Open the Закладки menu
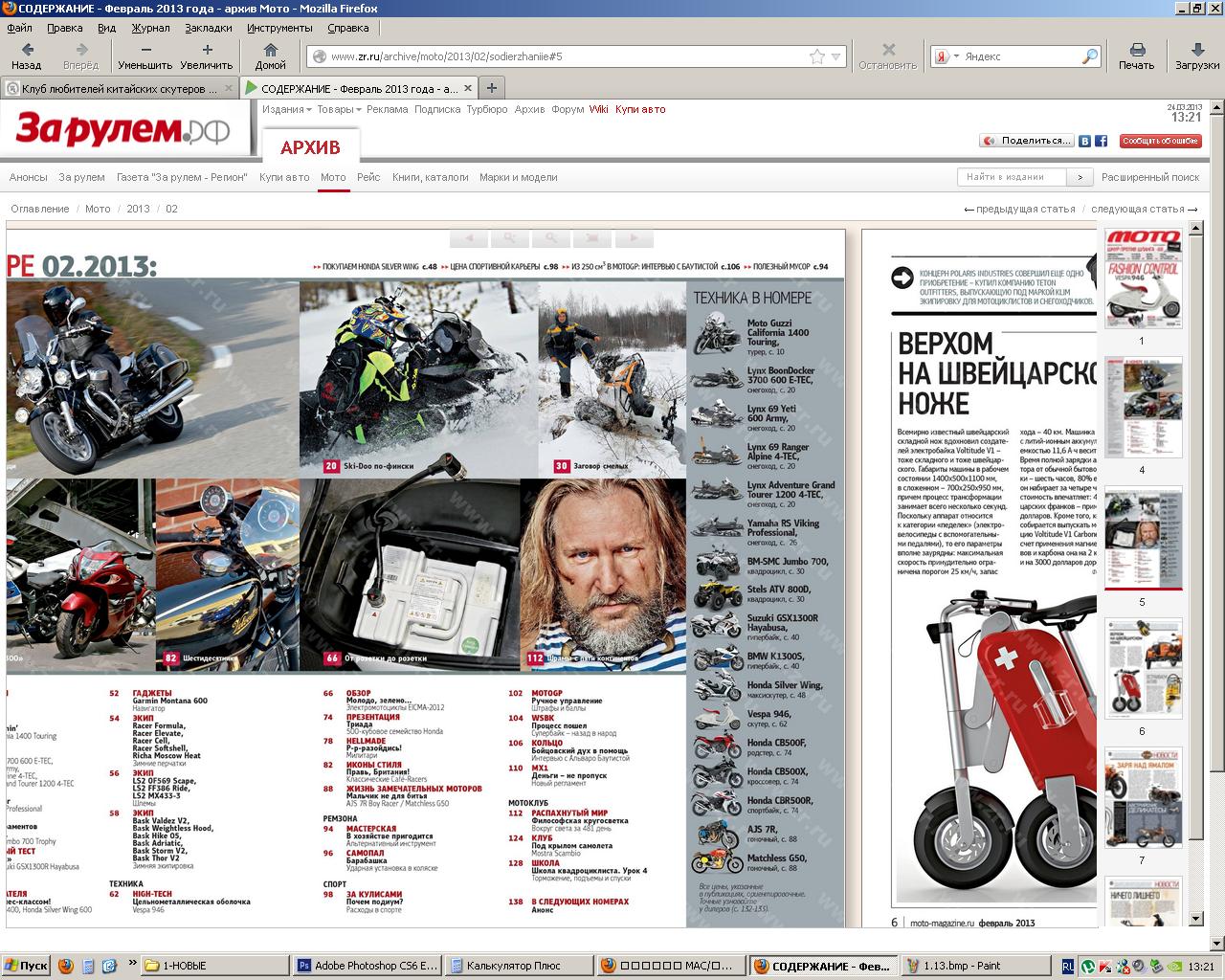Screen dimensions: 1225x980 point(209,28)
